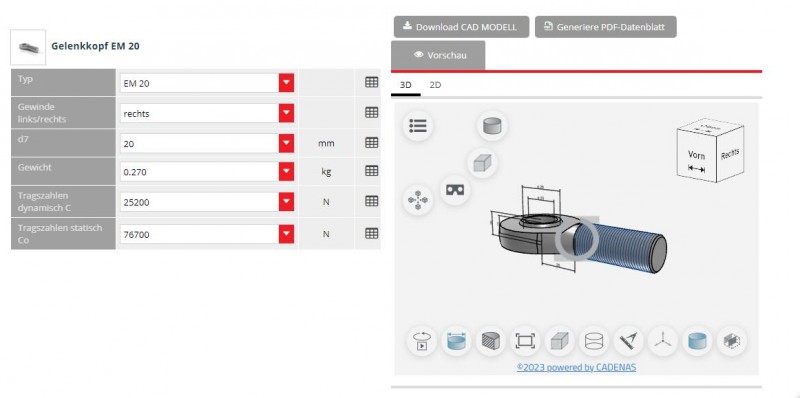This screenshot has width=800, height=398.
Task: Open table view icon for Typ row
Action: [372, 82]
